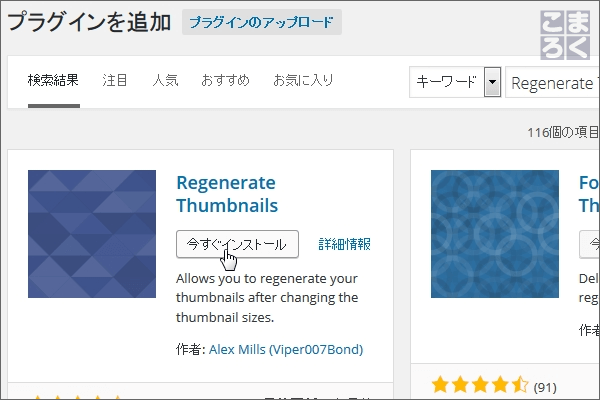
Task: Click the (91) rating count
Action: [x=545, y=388]
